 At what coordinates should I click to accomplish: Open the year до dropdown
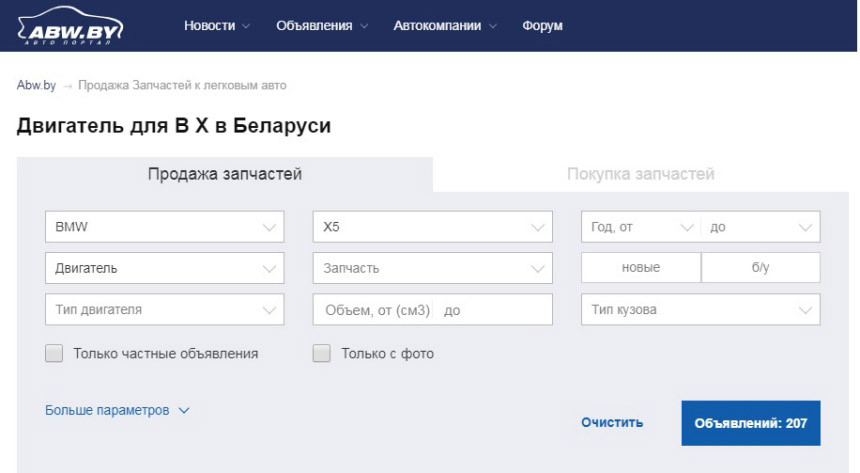[760, 227]
